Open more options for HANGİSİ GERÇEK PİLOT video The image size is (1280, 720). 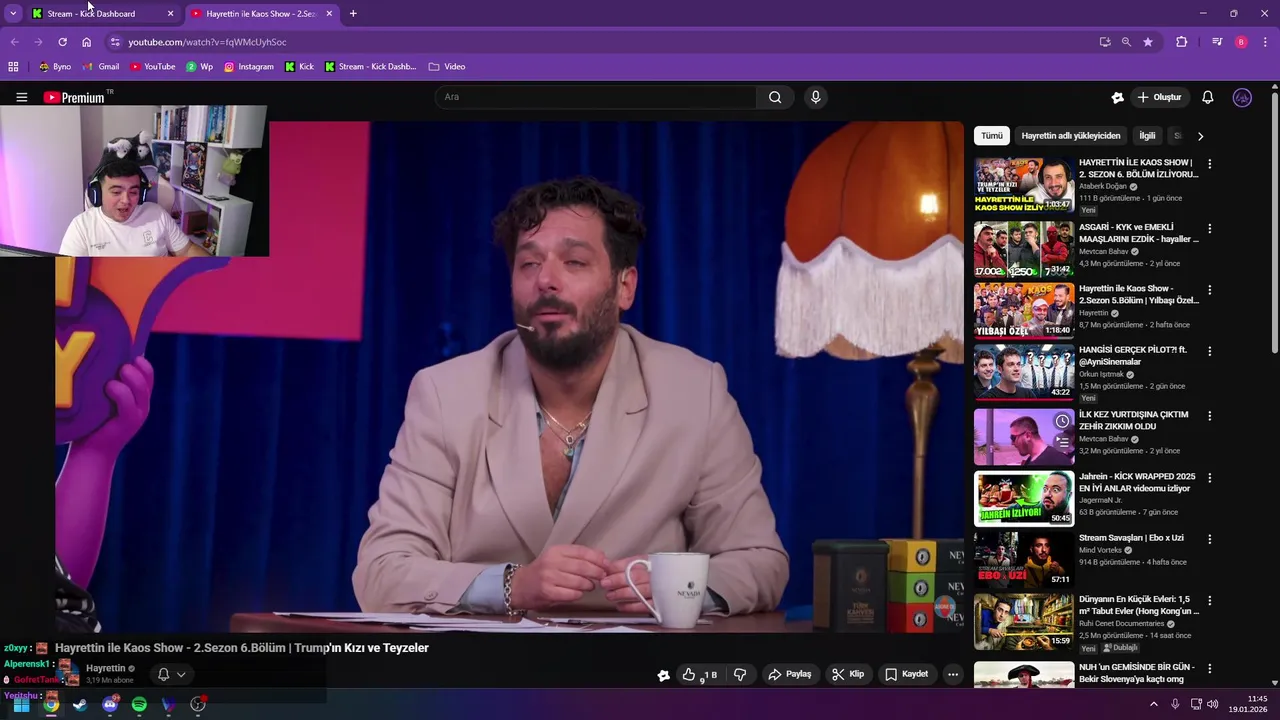coord(1209,351)
